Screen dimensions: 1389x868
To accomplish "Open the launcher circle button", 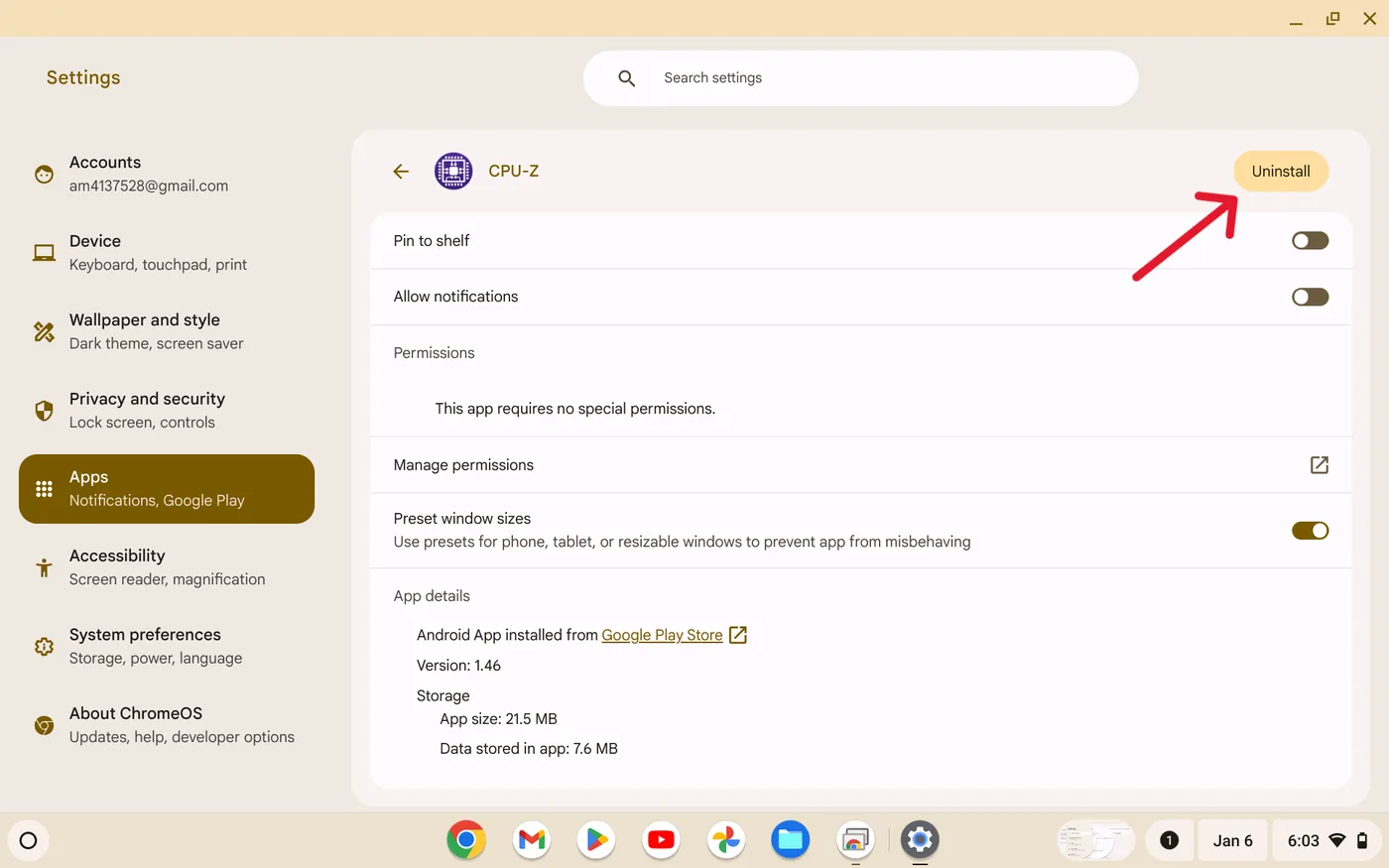I will 29,840.
